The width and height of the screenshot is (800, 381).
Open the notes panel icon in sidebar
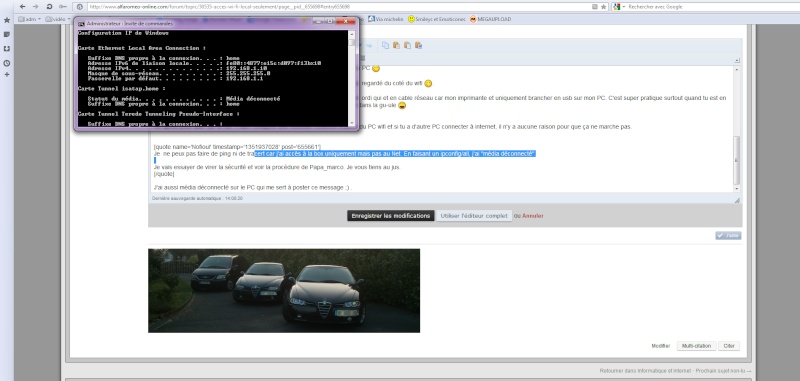pyautogui.click(x=7, y=34)
